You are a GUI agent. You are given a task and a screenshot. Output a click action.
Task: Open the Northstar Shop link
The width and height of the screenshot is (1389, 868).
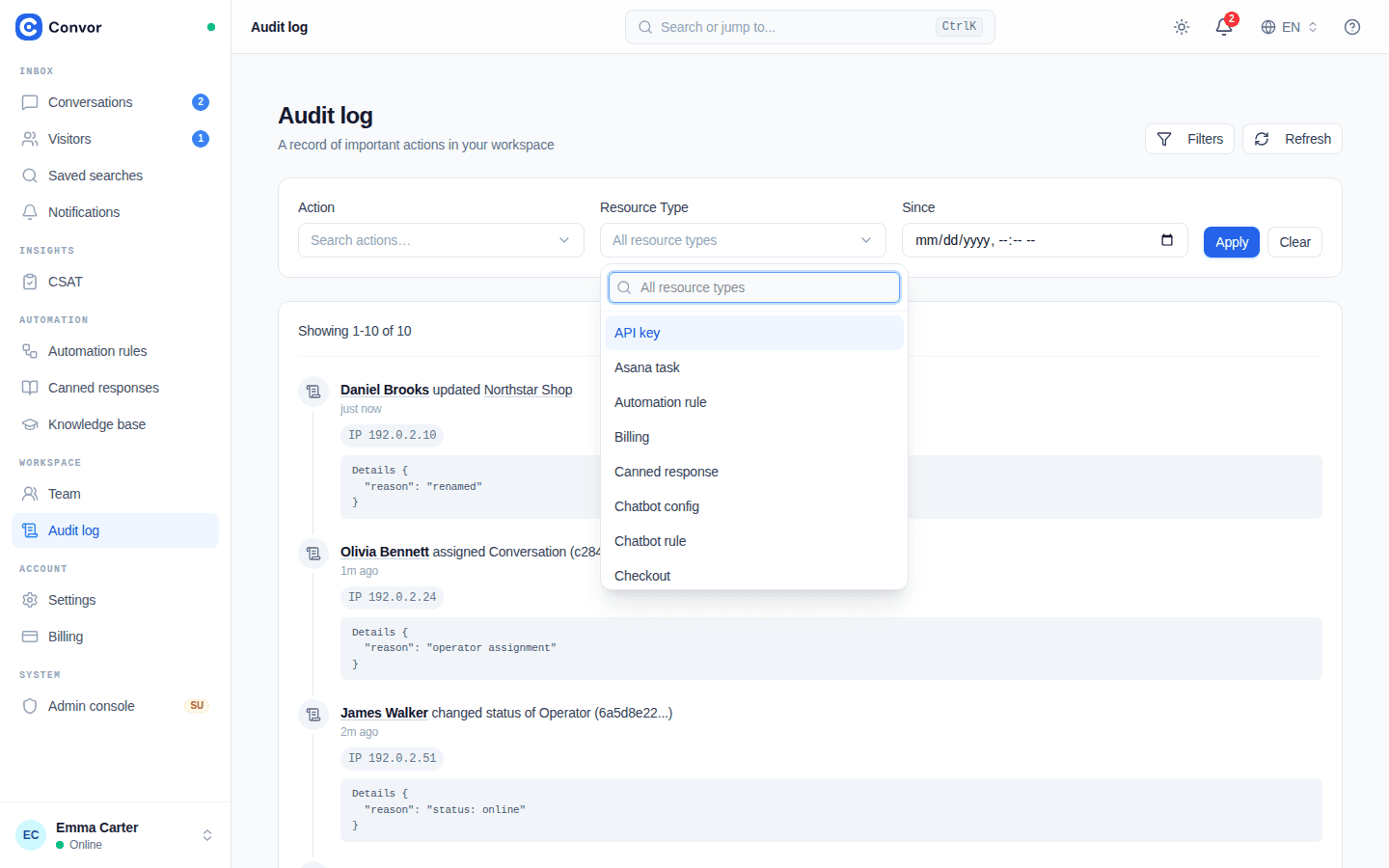tap(528, 390)
